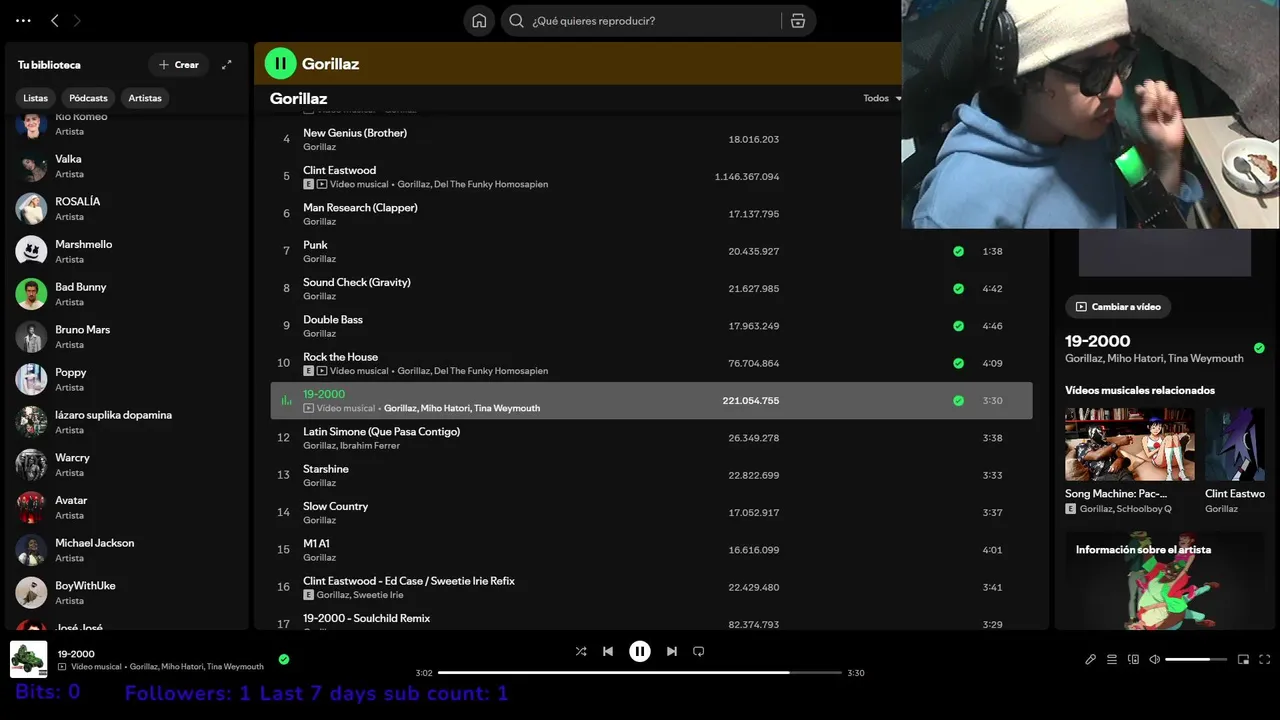Select the Artistas filter chip
The width and height of the screenshot is (1280, 720).
coord(145,98)
